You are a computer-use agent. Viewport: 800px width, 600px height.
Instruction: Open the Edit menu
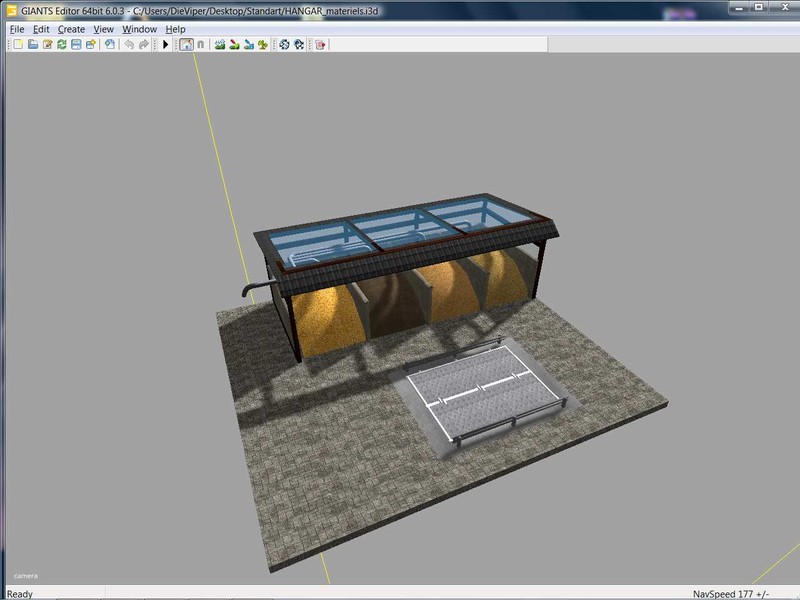click(41, 29)
